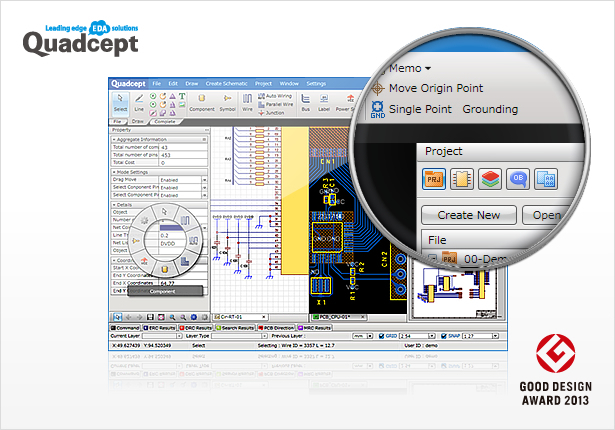
Task: Open the Search Results tab
Action: pyautogui.click(x=234, y=328)
